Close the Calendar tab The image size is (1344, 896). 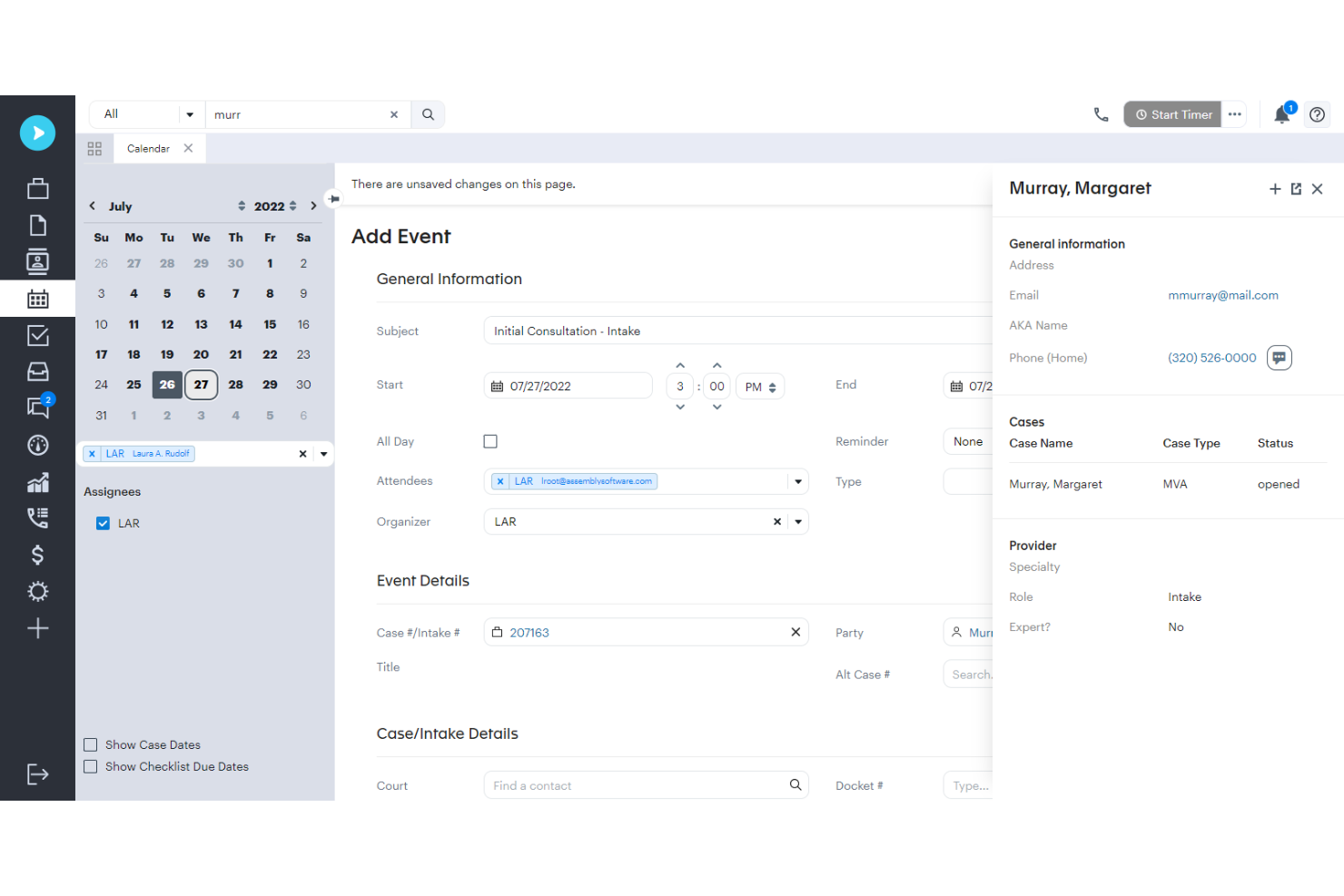(188, 148)
